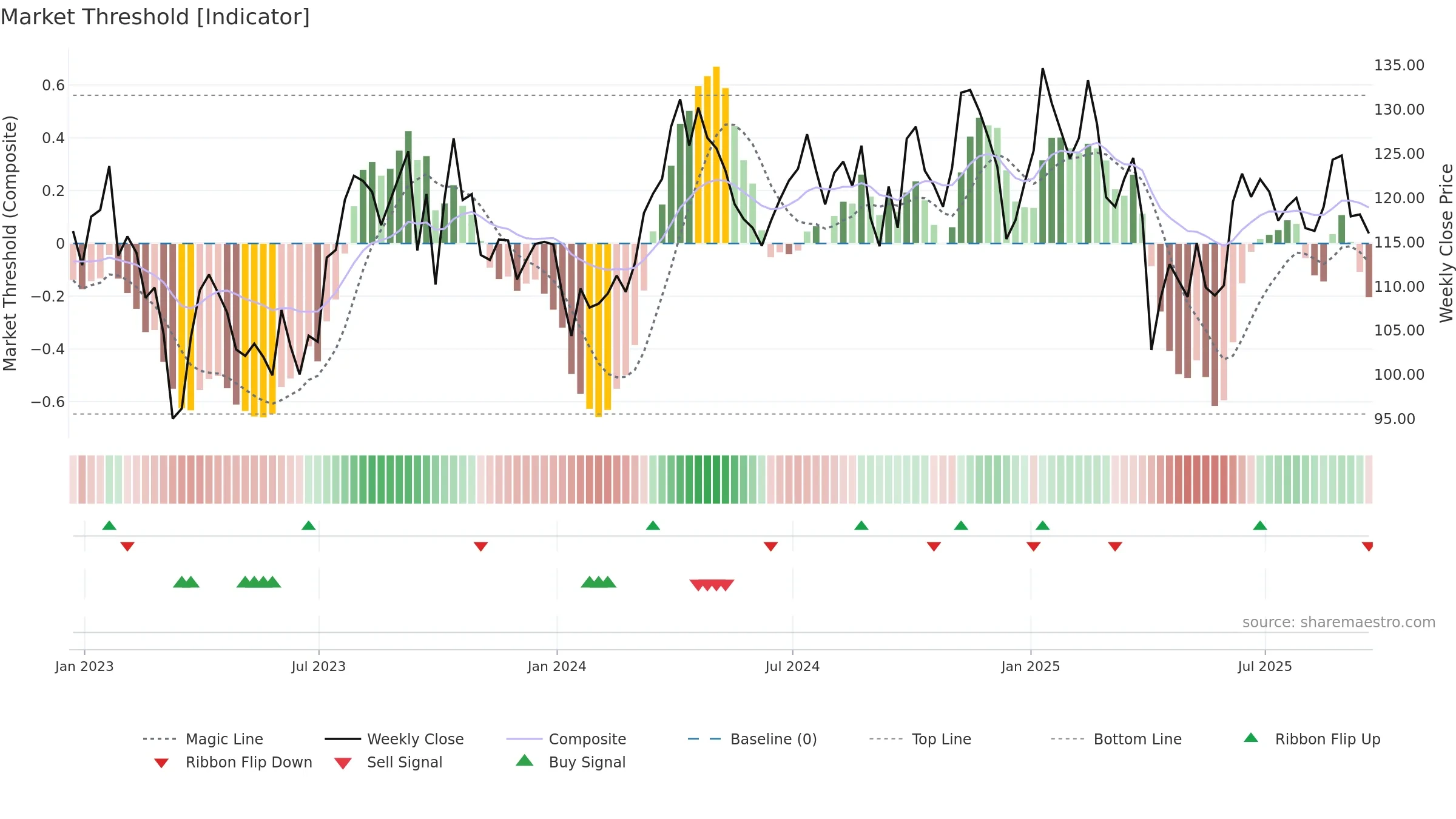
Task: Click the buy signal cluster around May 2023
Action: pos(258,582)
